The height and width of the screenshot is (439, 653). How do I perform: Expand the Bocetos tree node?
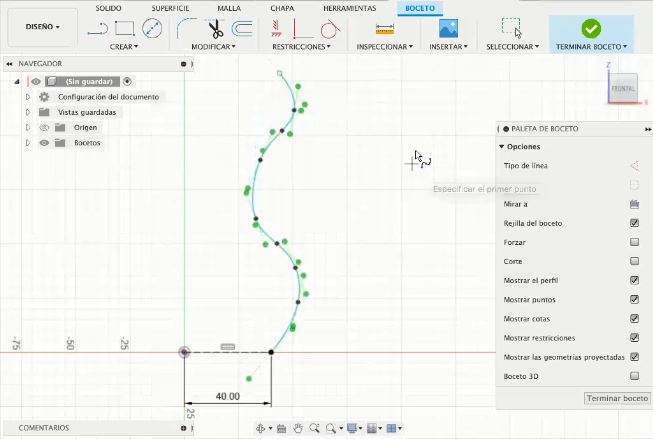(x=27, y=143)
